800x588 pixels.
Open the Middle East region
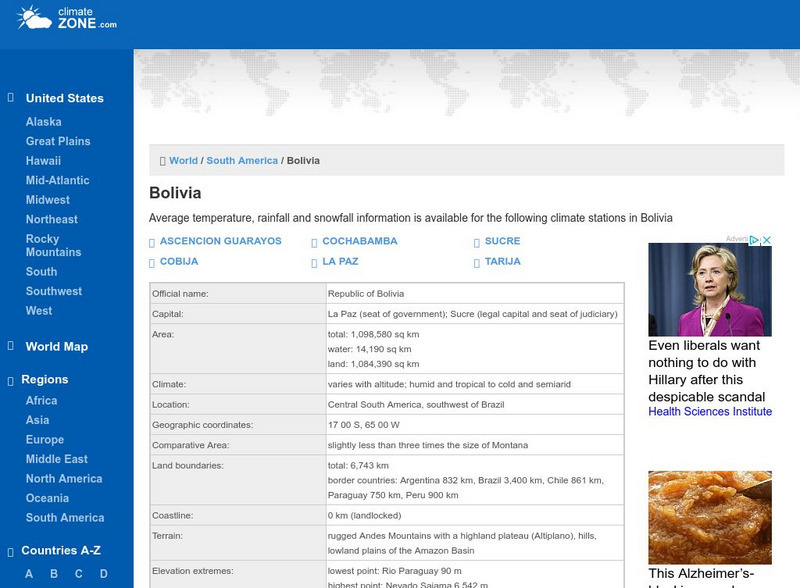pyautogui.click(x=57, y=459)
